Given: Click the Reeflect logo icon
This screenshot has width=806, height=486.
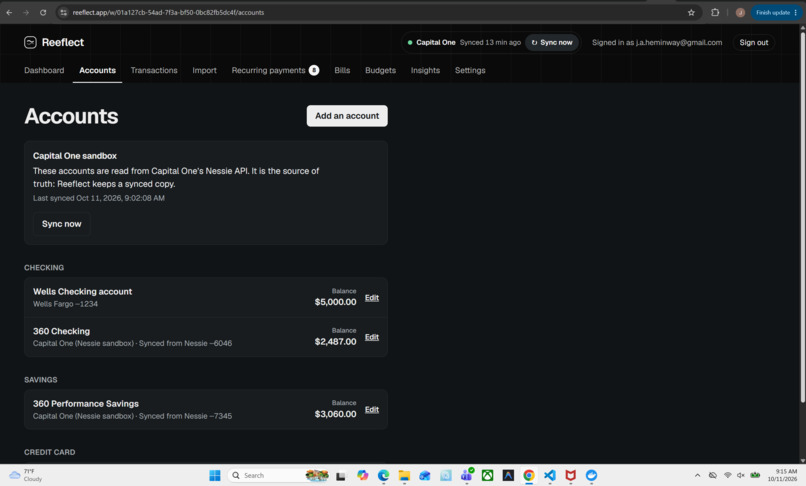Looking at the screenshot, I should pyautogui.click(x=30, y=42).
